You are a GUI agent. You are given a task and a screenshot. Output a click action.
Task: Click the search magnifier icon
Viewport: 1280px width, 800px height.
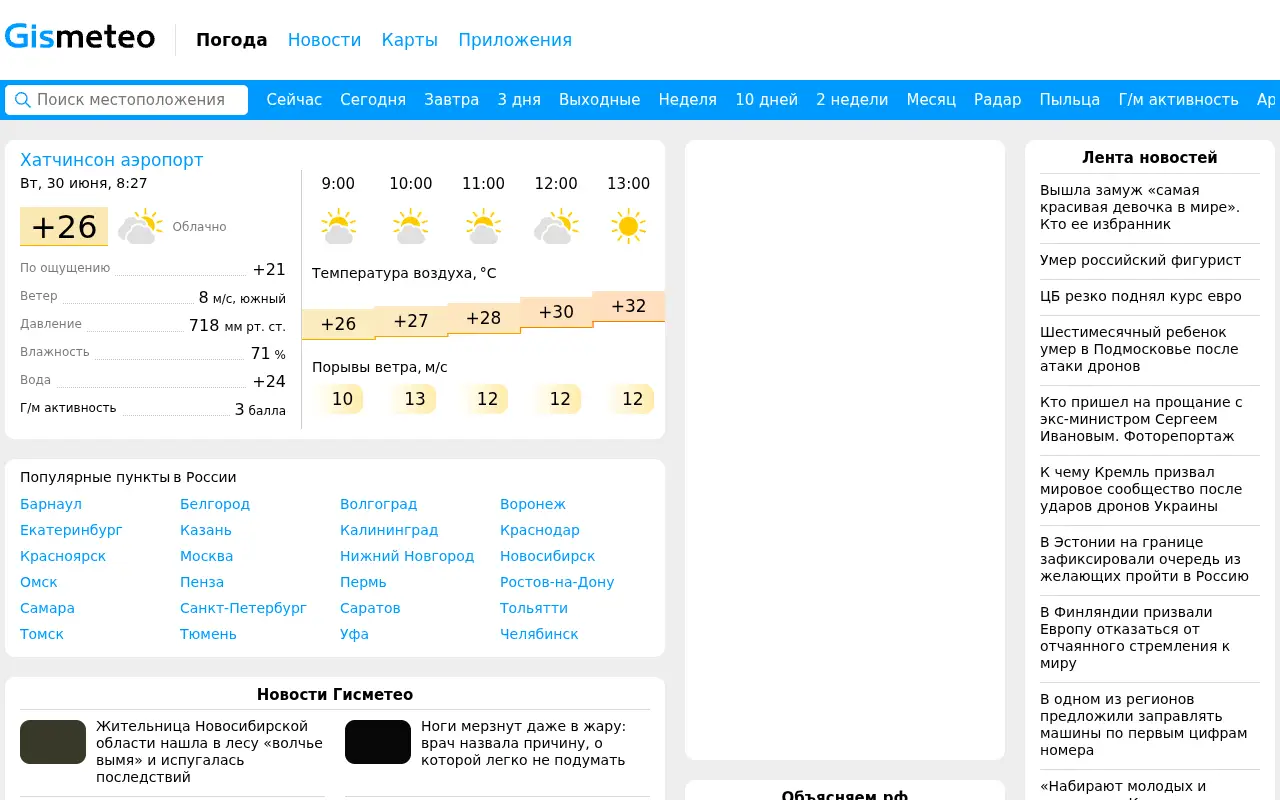pyautogui.click(x=22, y=100)
